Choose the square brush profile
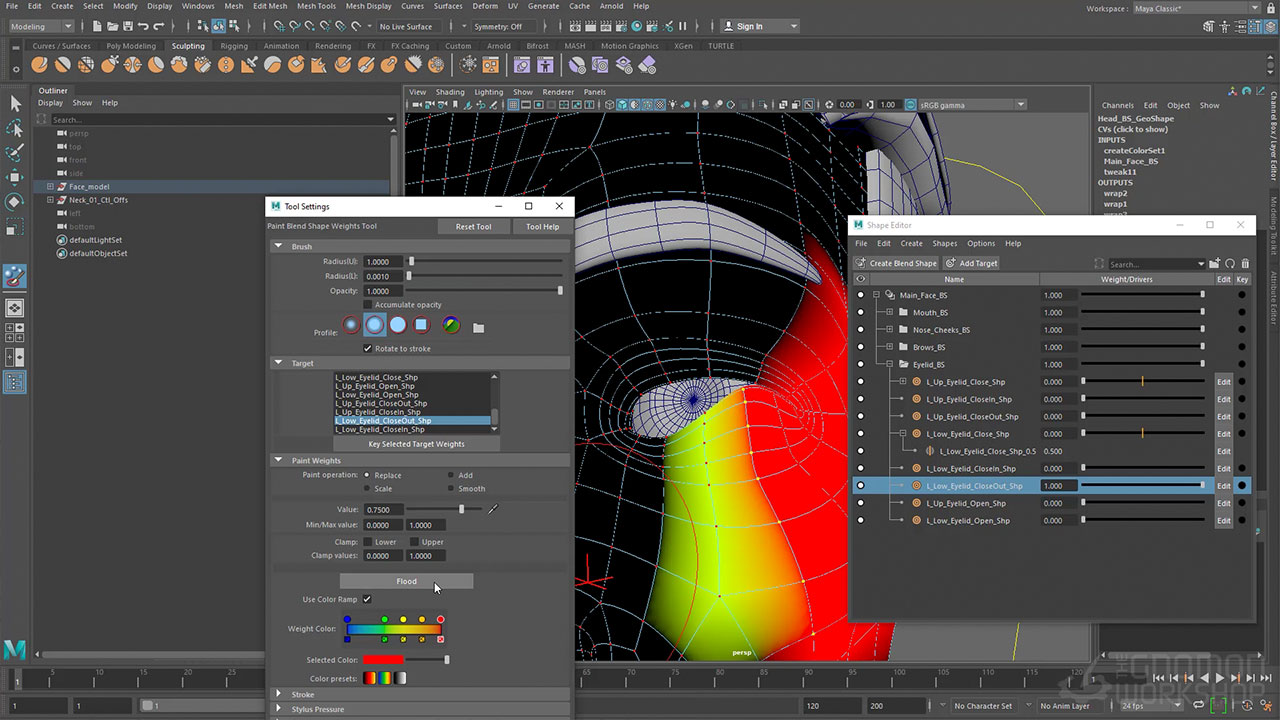This screenshot has height=720, width=1280. (x=421, y=325)
